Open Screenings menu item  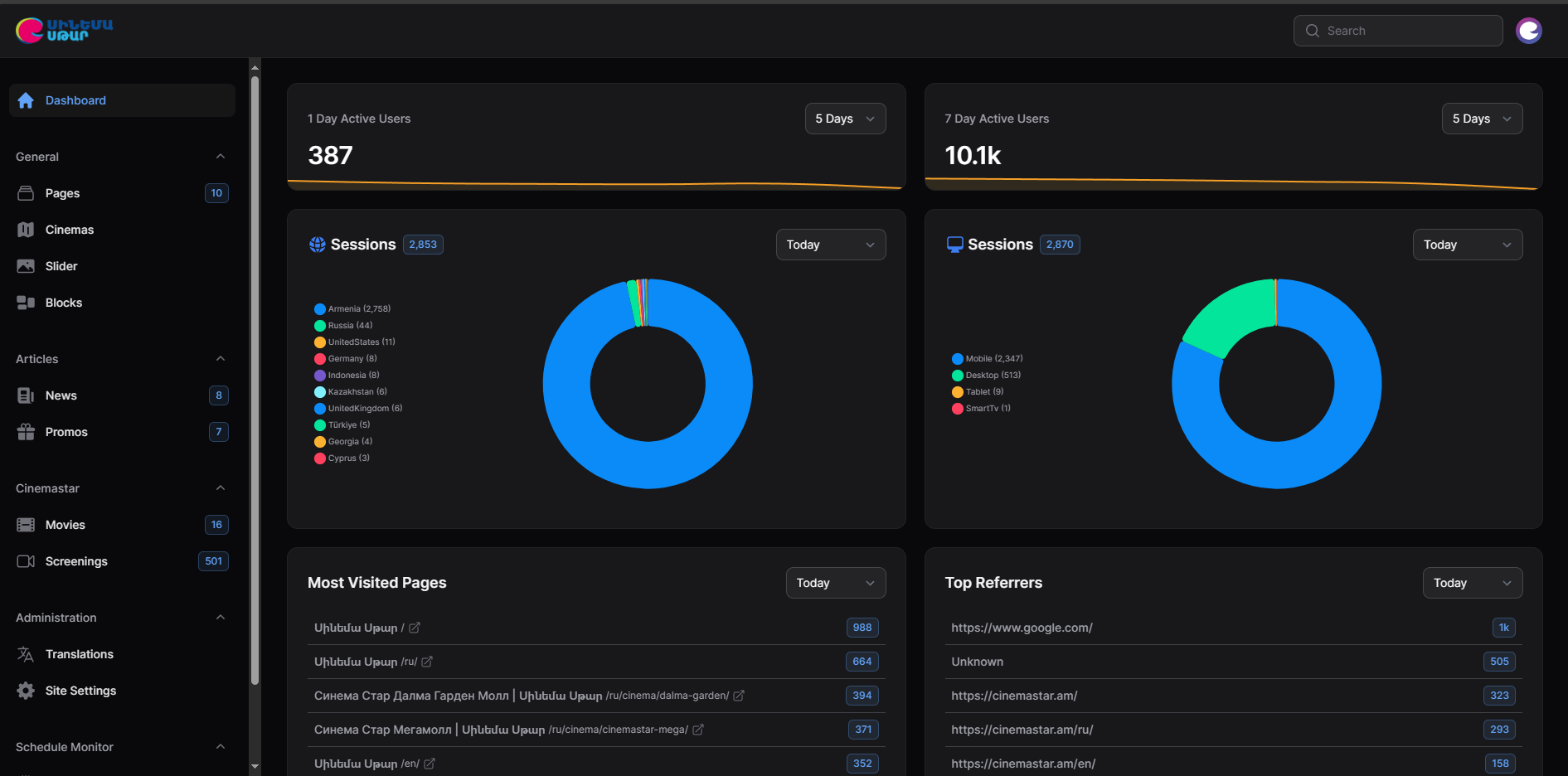(122, 561)
